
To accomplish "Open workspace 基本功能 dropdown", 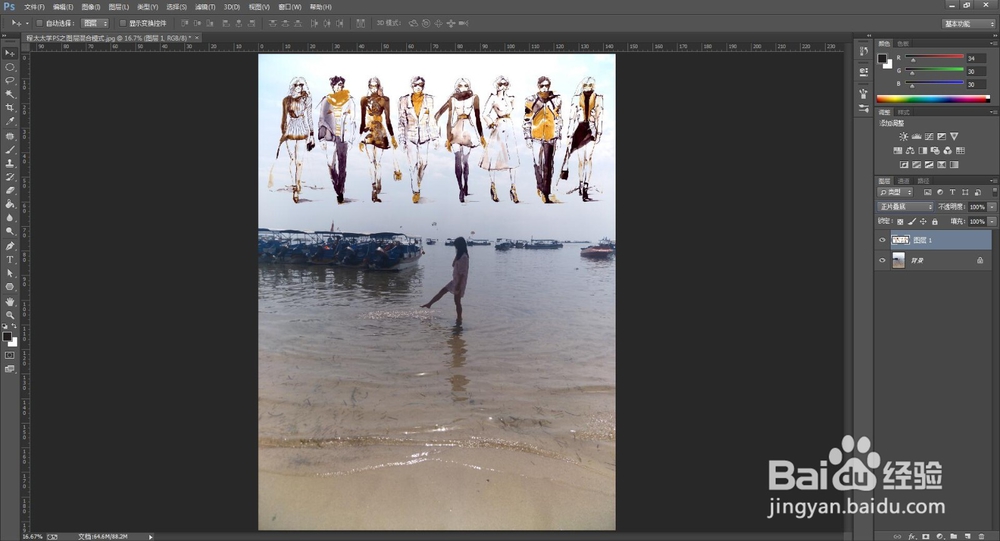I will pyautogui.click(x=968, y=24).
